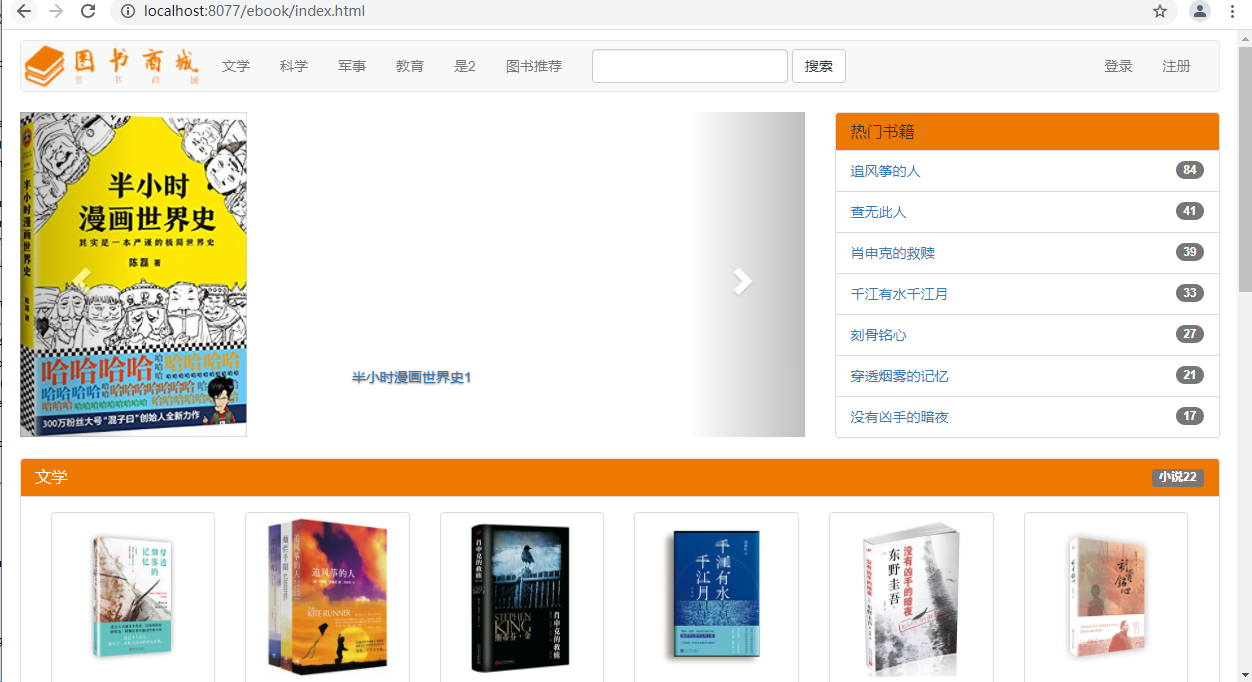Go back using the browser back arrow
Viewport: 1252px width, 682px height.
tap(24, 12)
